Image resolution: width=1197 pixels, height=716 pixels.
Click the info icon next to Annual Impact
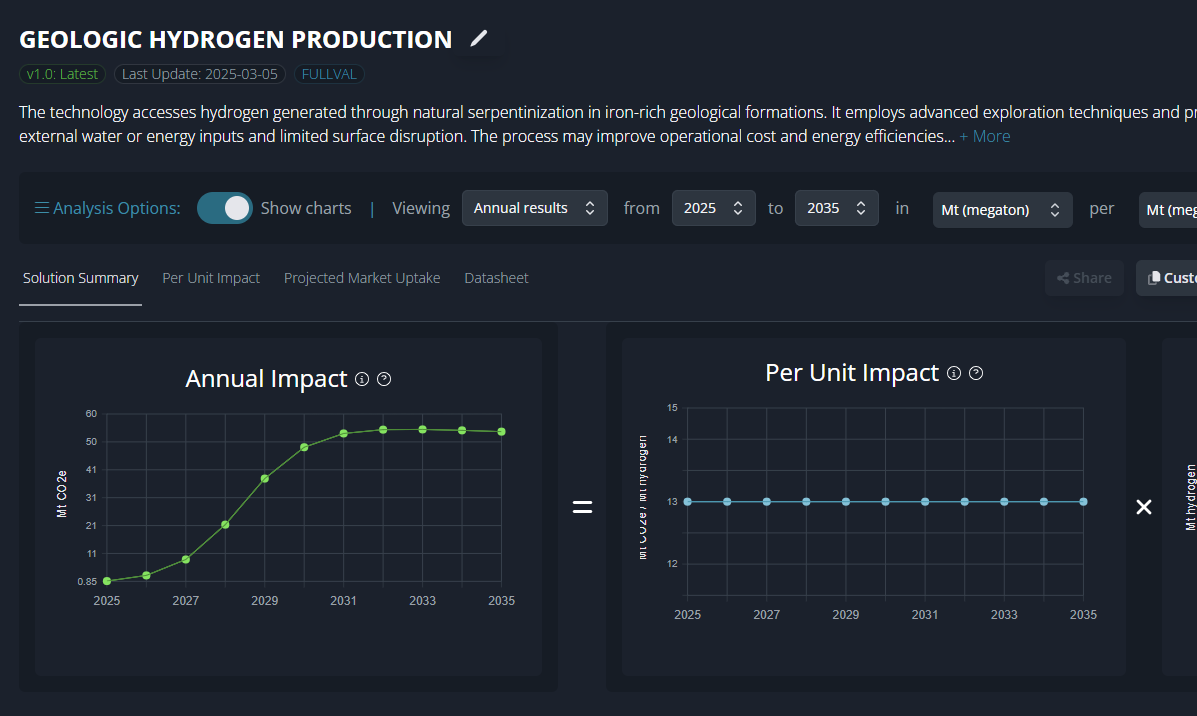[362, 379]
